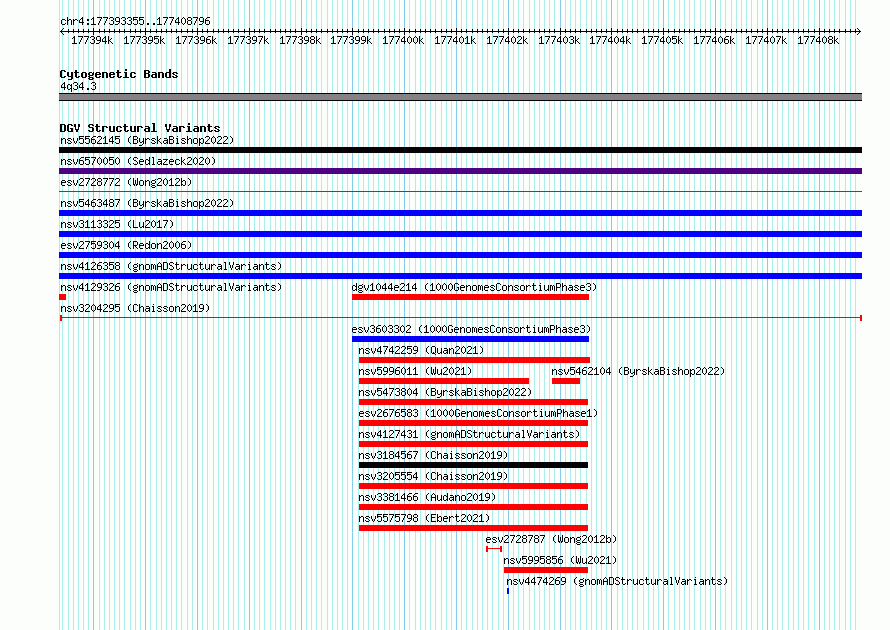The width and height of the screenshot is (890, 630).
Task: Click the gray 4q34.3 cytogenetic band bar
Action: [x=460, y=97]
